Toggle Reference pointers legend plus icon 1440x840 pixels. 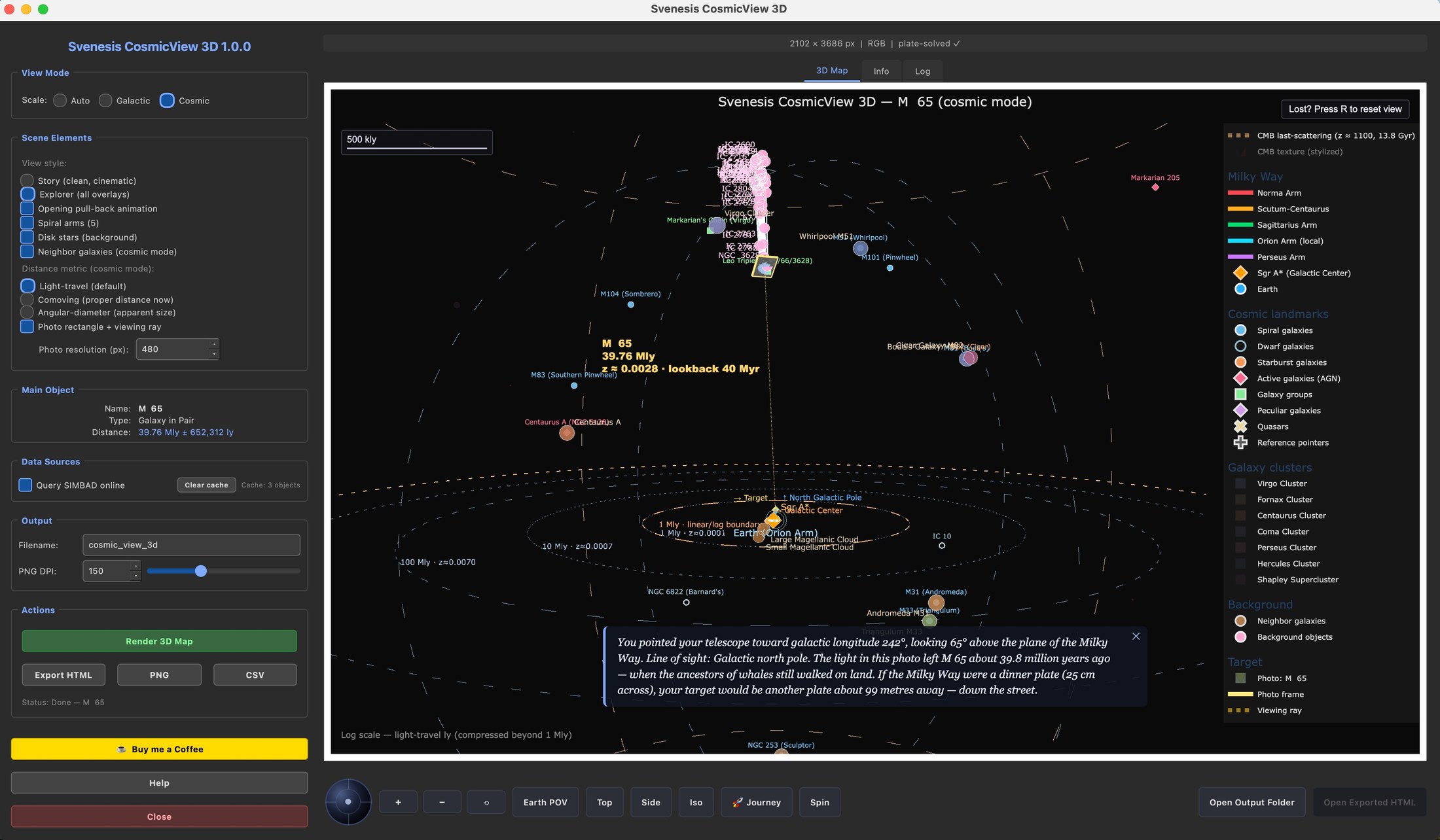tap(1240, 442)
